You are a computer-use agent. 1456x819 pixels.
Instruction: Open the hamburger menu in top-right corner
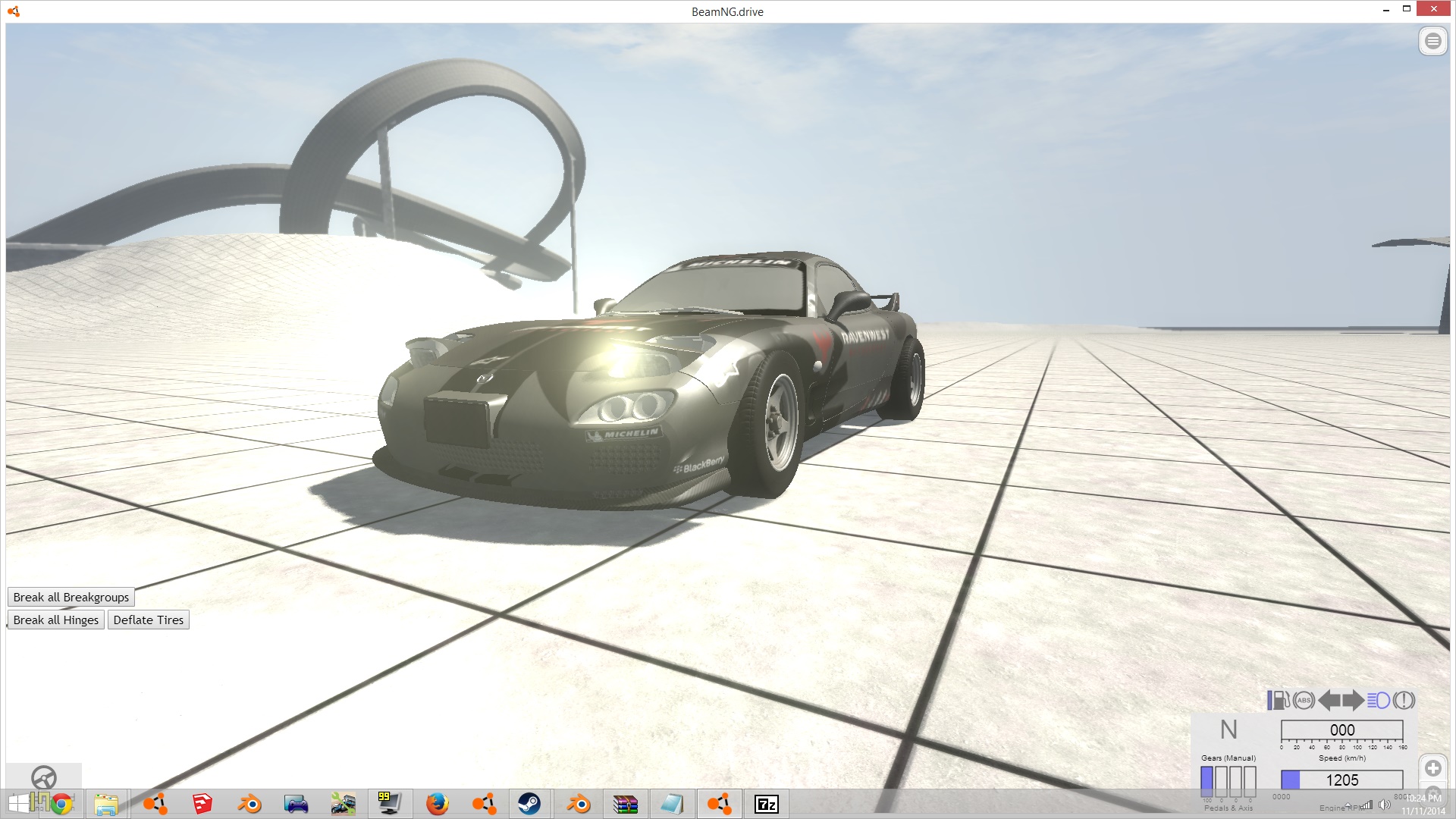tap(1432, 41)
